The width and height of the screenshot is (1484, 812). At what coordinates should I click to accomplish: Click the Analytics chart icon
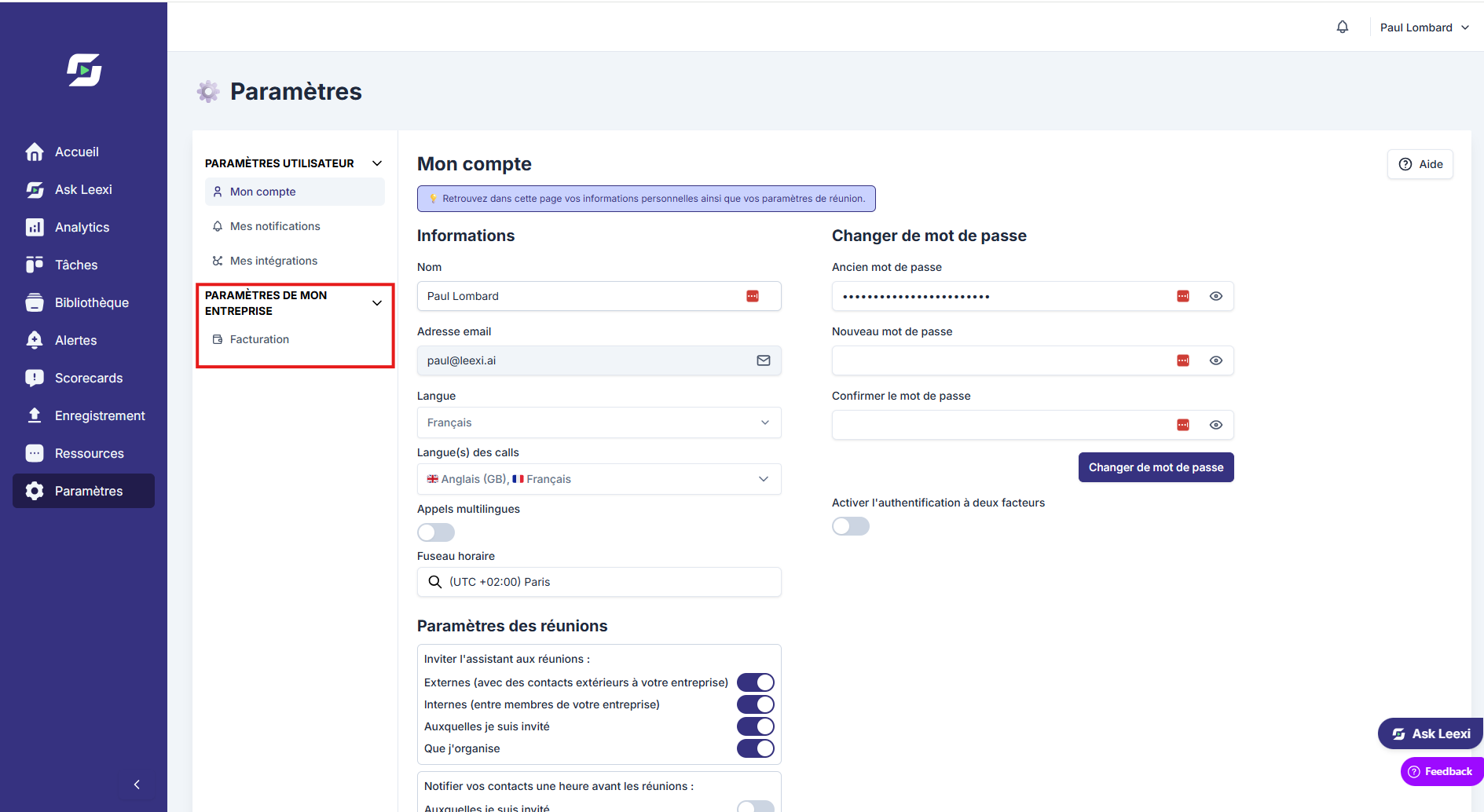click(x=35, y=227)
